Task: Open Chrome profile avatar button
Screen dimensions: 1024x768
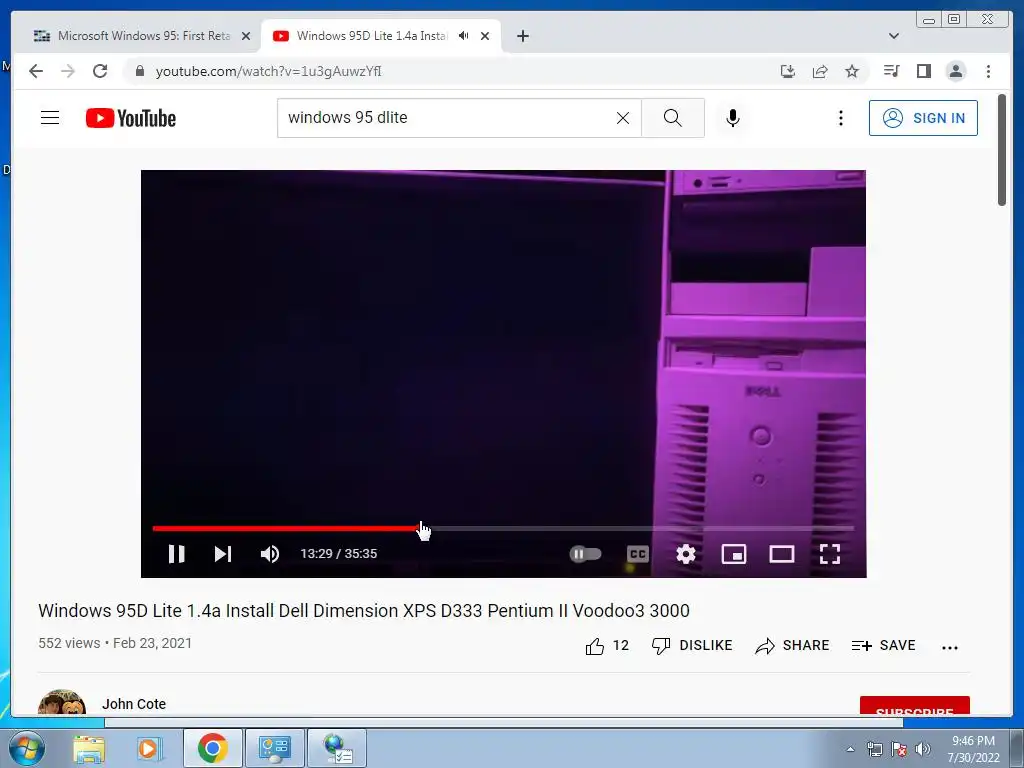Action: pos(955,71)
